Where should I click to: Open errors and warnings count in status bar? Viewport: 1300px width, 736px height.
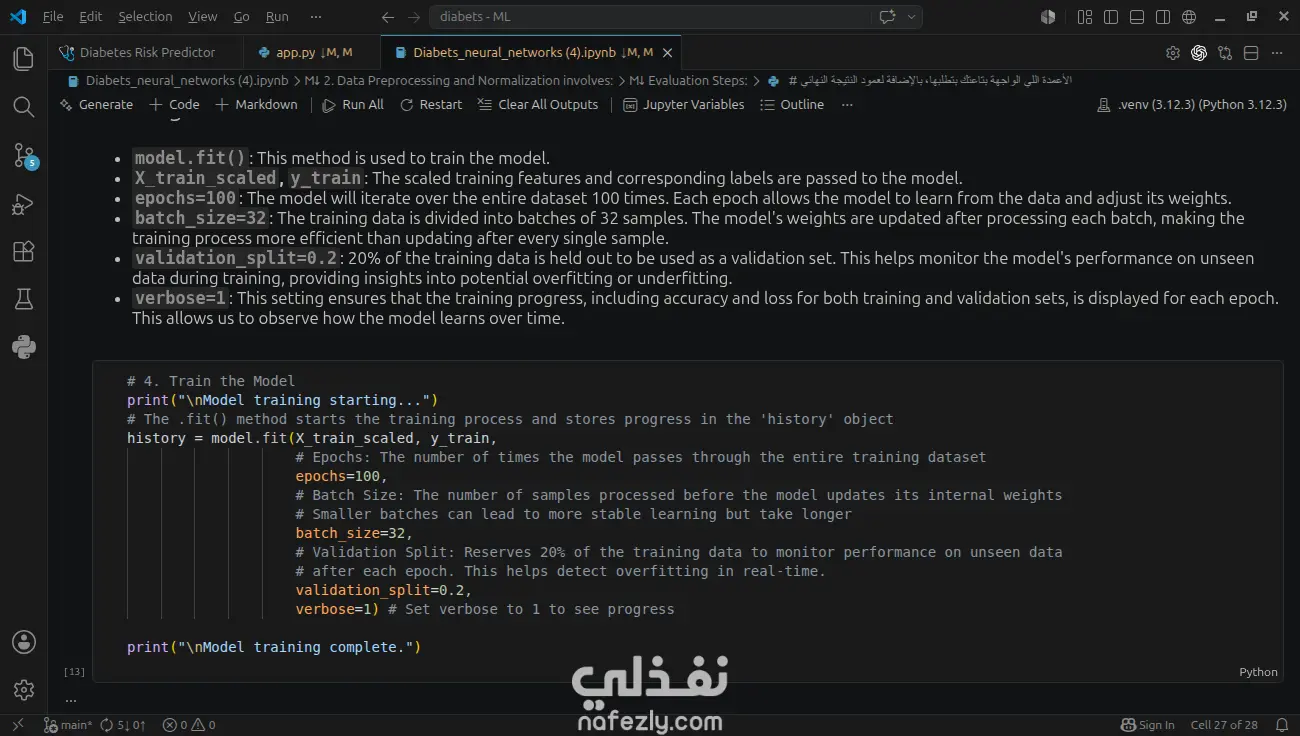pyautogui.click(x=189, y=725)
